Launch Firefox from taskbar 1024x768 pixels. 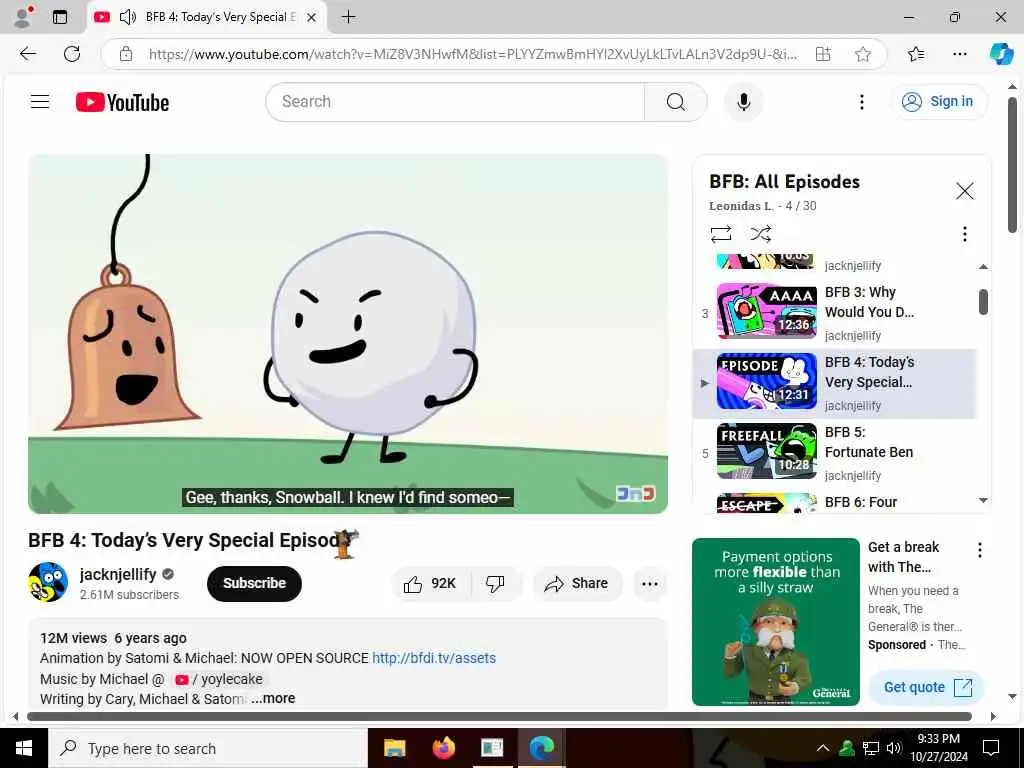coord(443,748)
